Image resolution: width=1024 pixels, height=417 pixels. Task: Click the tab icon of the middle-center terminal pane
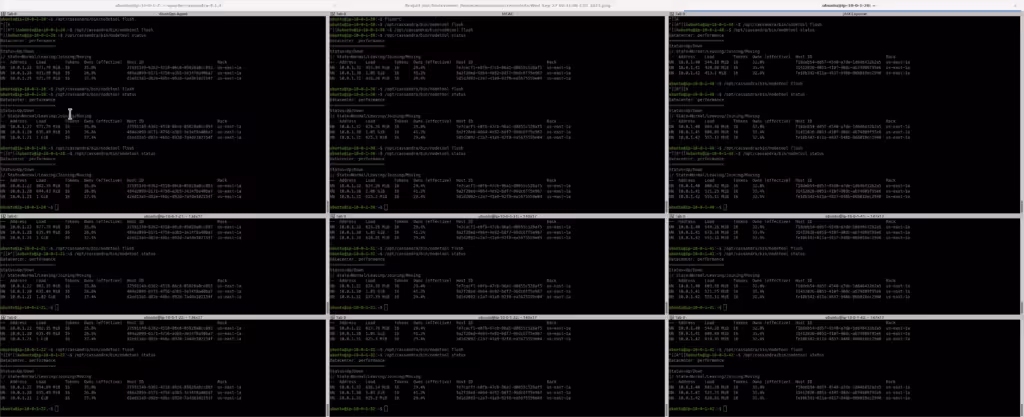pos(349,215)
